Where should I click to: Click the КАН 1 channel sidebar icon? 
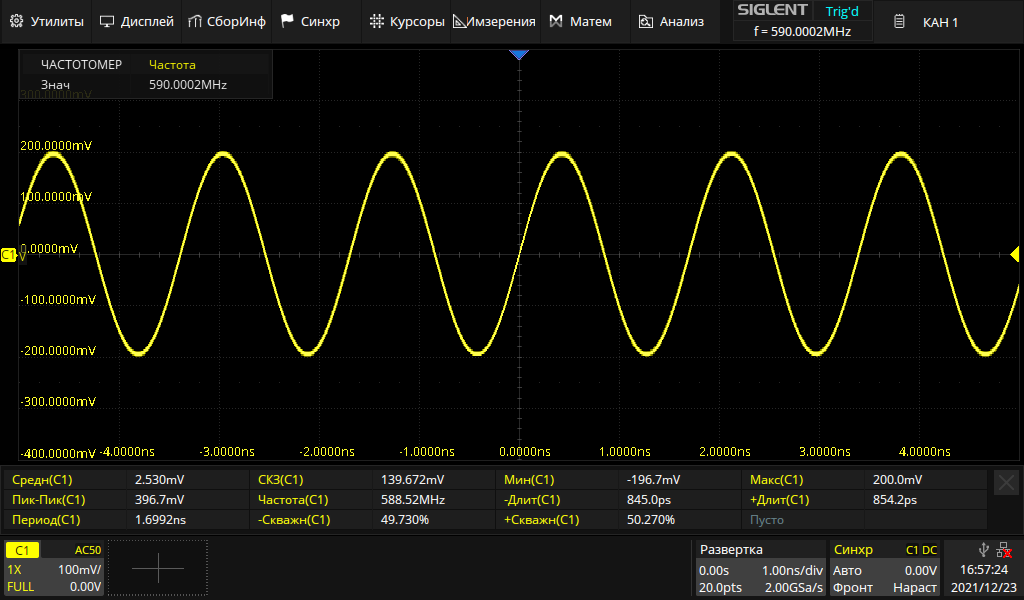[900, 21]
